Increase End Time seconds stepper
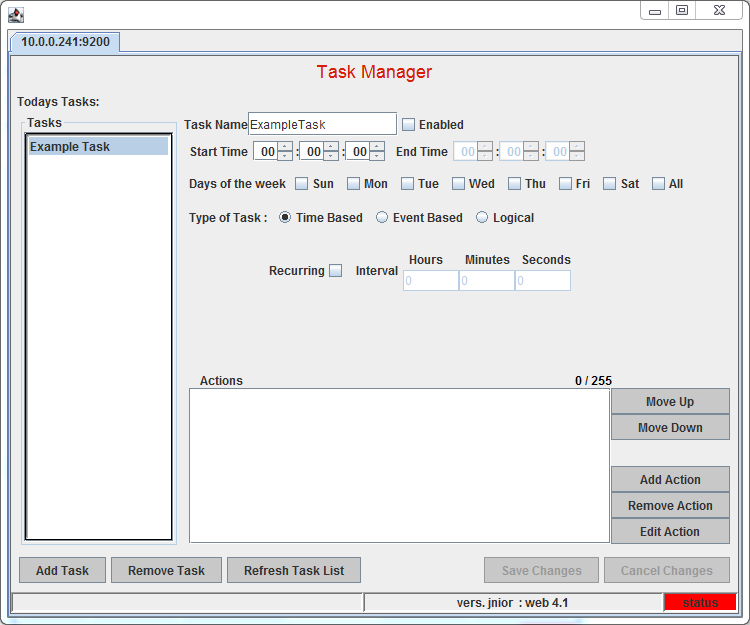 pos(577,147)
